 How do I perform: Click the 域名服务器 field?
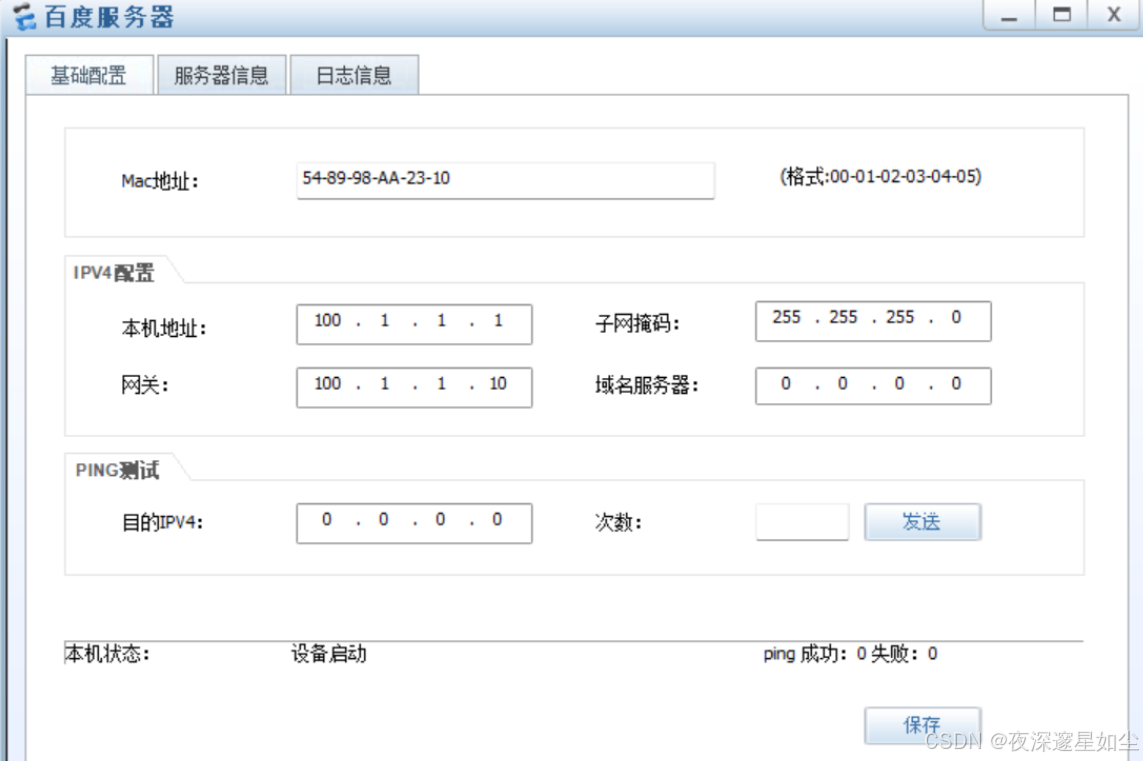pos(873,386)
